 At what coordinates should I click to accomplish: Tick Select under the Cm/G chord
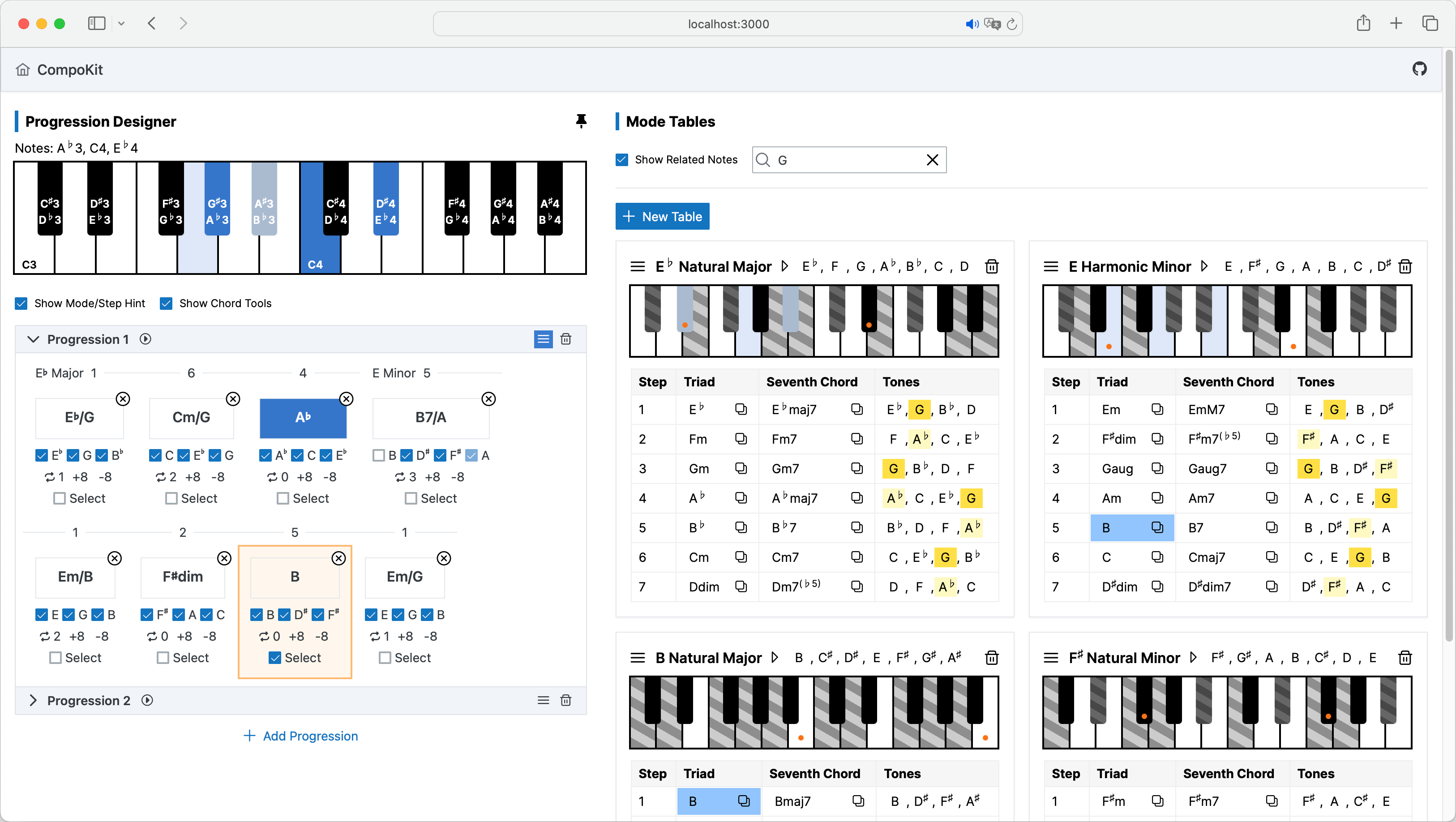coord(171,499)
